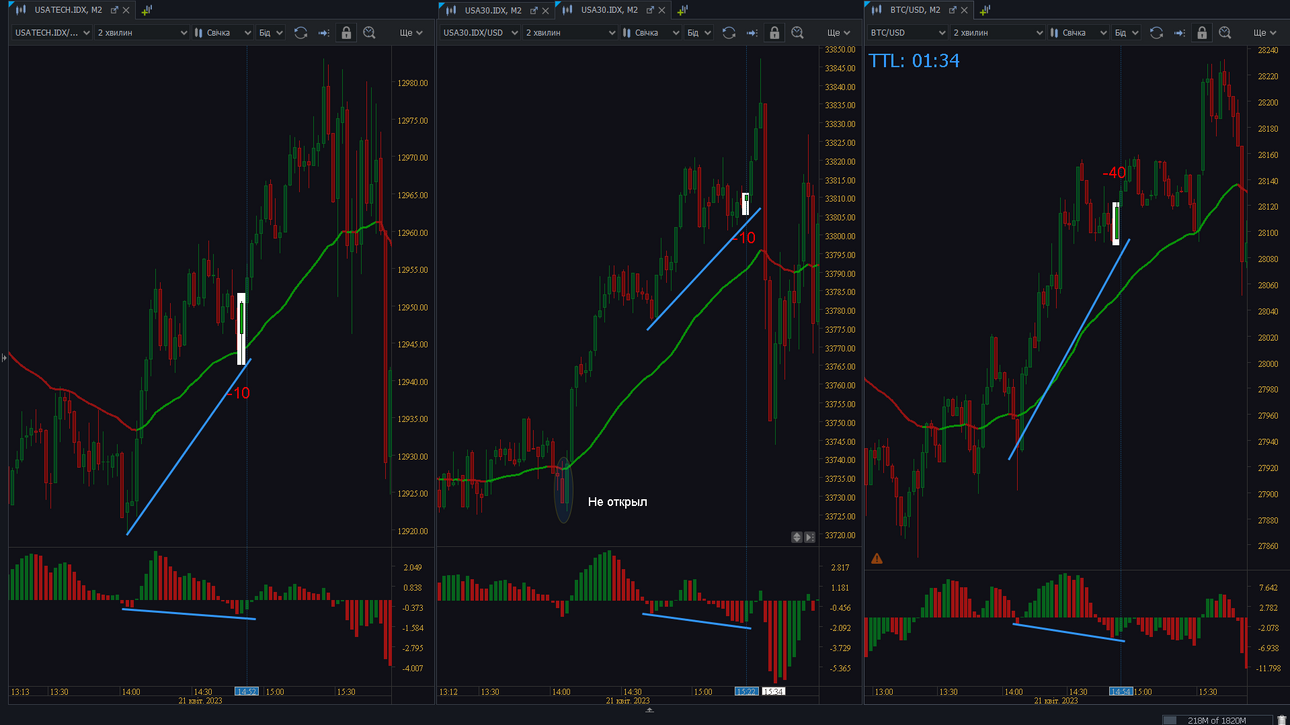Select the -40 label on BTC/USD chart

(1114, 173)
